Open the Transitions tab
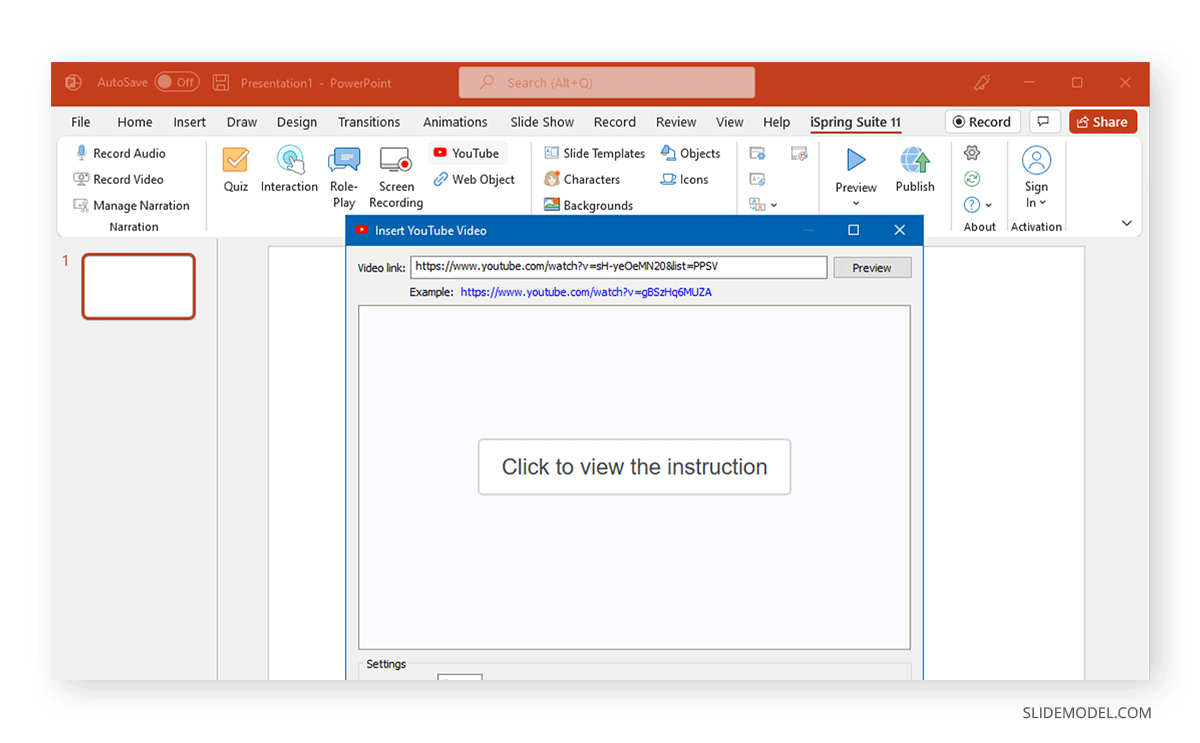Screen dimensions: 1200x743 [369, 122]
